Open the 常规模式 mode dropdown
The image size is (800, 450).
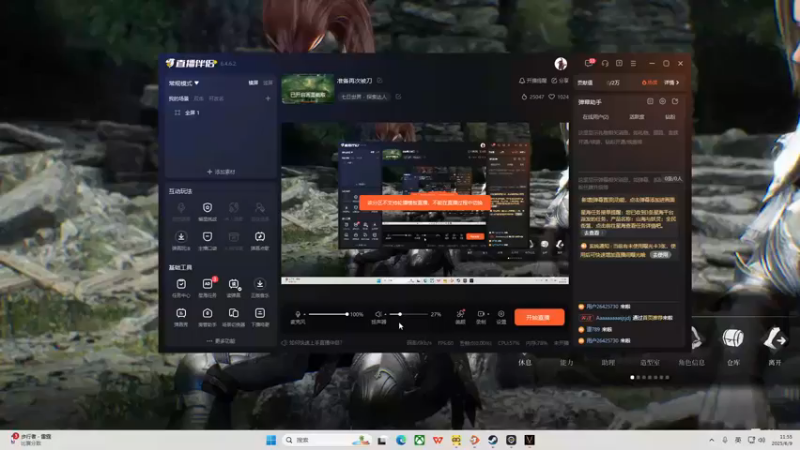click(x=184, y=83)
